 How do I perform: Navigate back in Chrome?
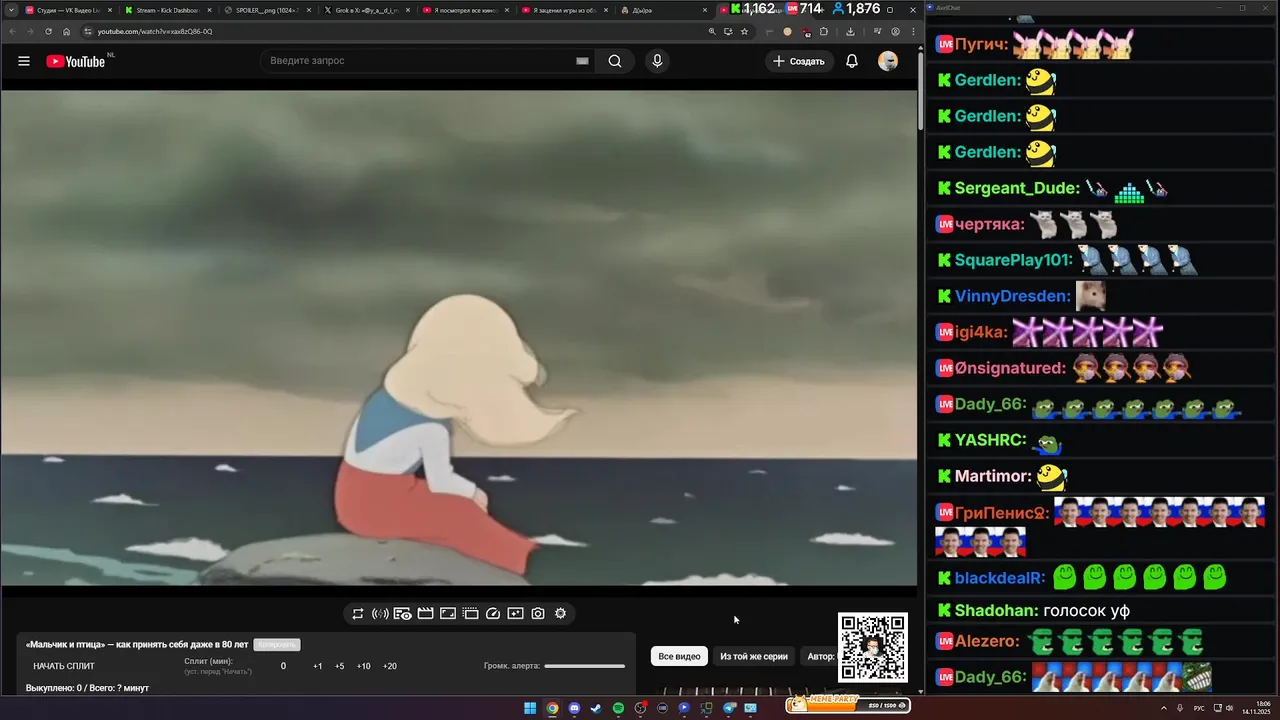click(x=11, y=31)
